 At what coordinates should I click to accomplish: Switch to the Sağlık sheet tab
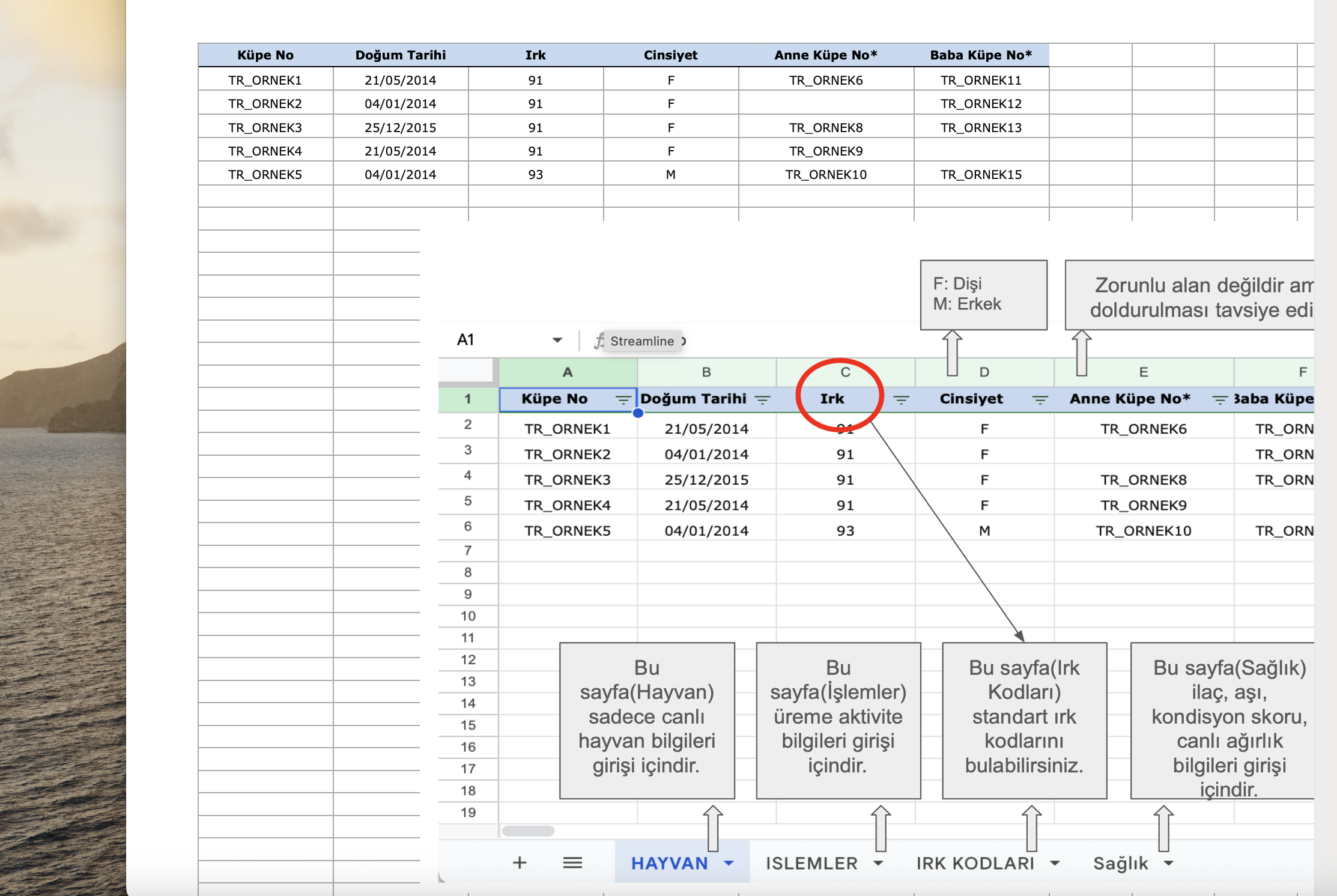[x=1120, y=863]
